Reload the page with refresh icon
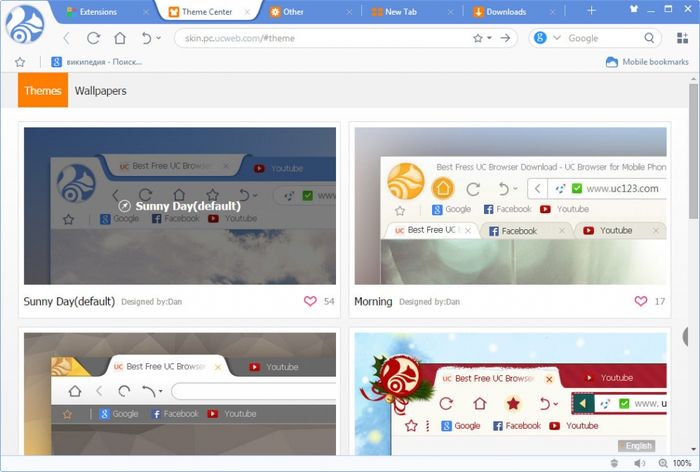700x472 pixels. coord(93,38)
